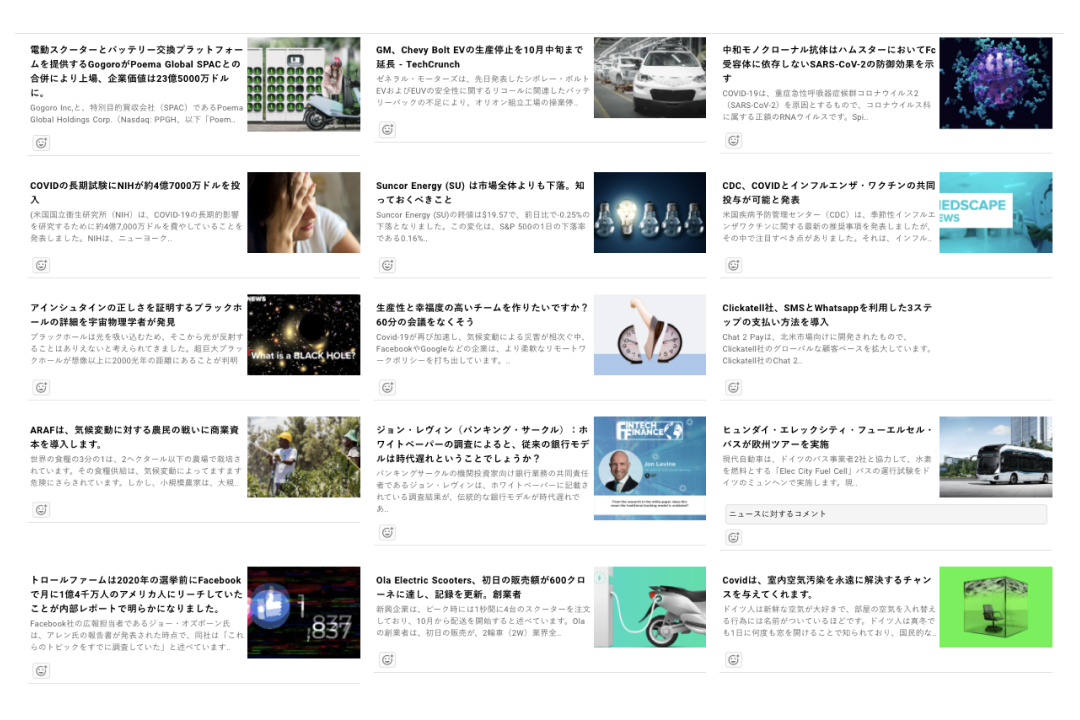Open the GM Chevy Bolt EV TechCrunch headline
Screen dimensions: 1080x720
click(x=479, y=56)
